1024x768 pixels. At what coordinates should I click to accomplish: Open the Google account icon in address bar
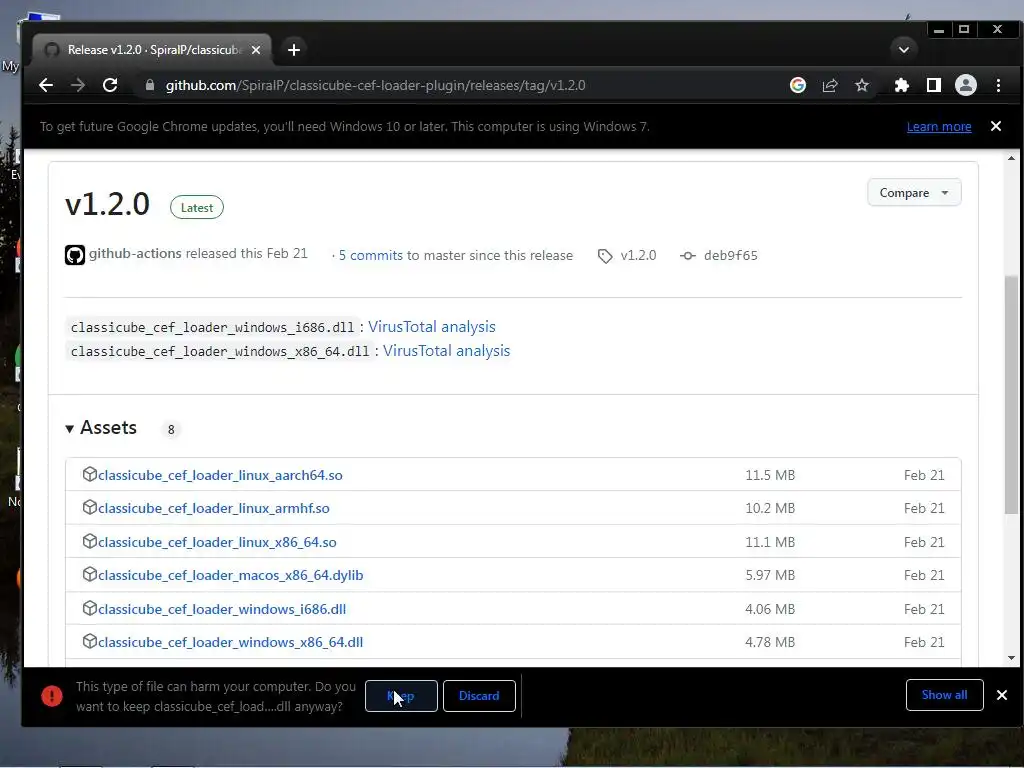(x=797, y=85)
